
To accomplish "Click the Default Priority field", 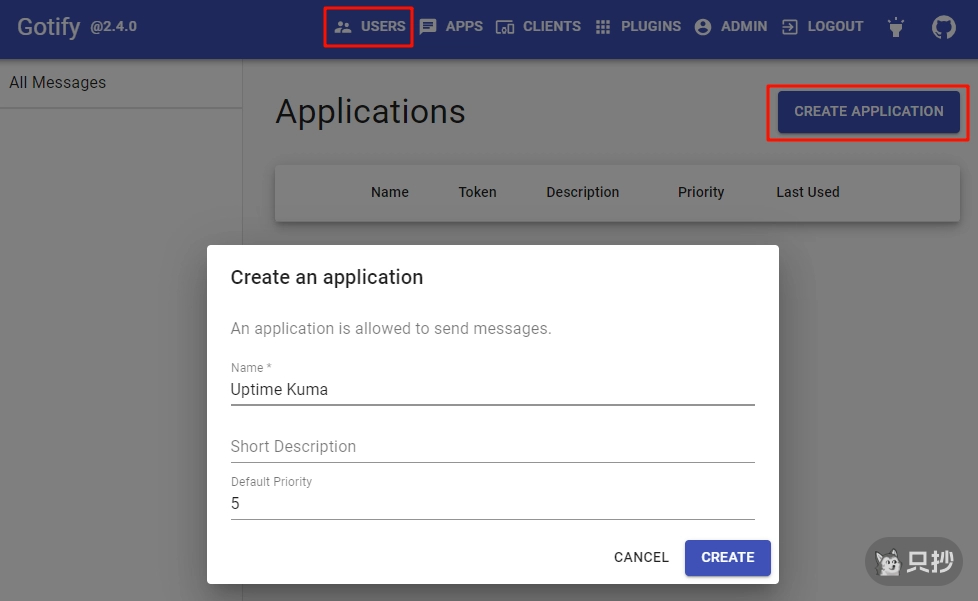I will 491,503.
